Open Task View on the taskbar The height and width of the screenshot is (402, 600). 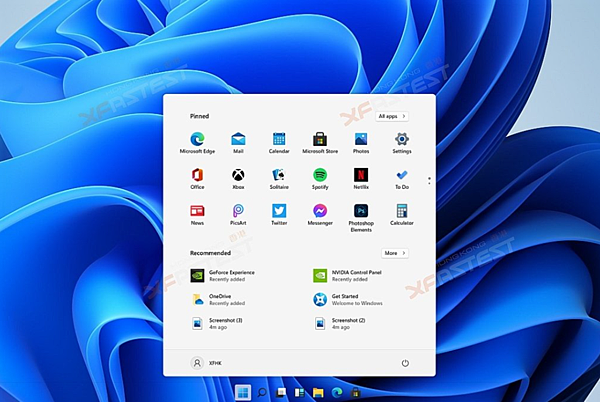pyautogui.click(x=281, y=392)
